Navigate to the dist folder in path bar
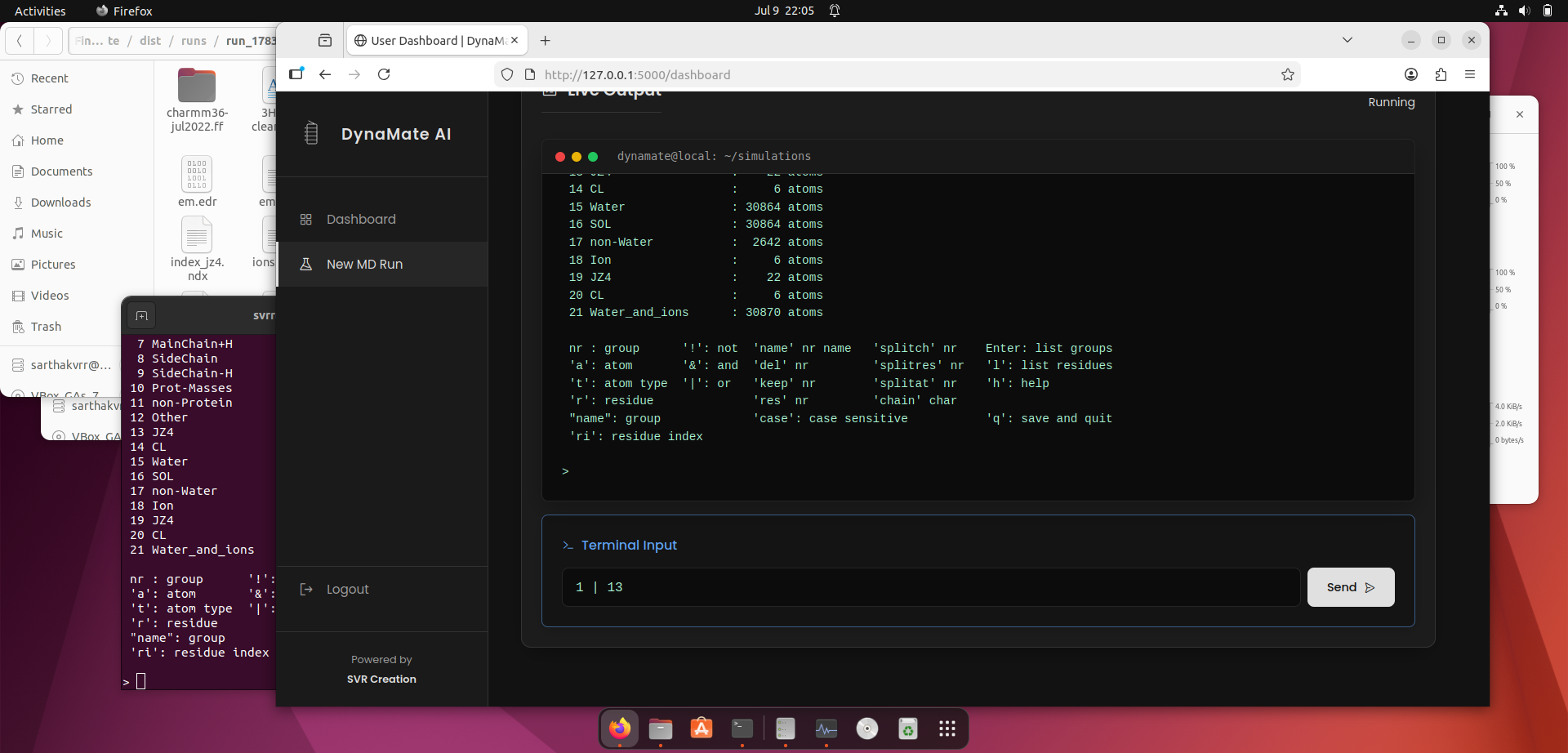 [150, 41]
